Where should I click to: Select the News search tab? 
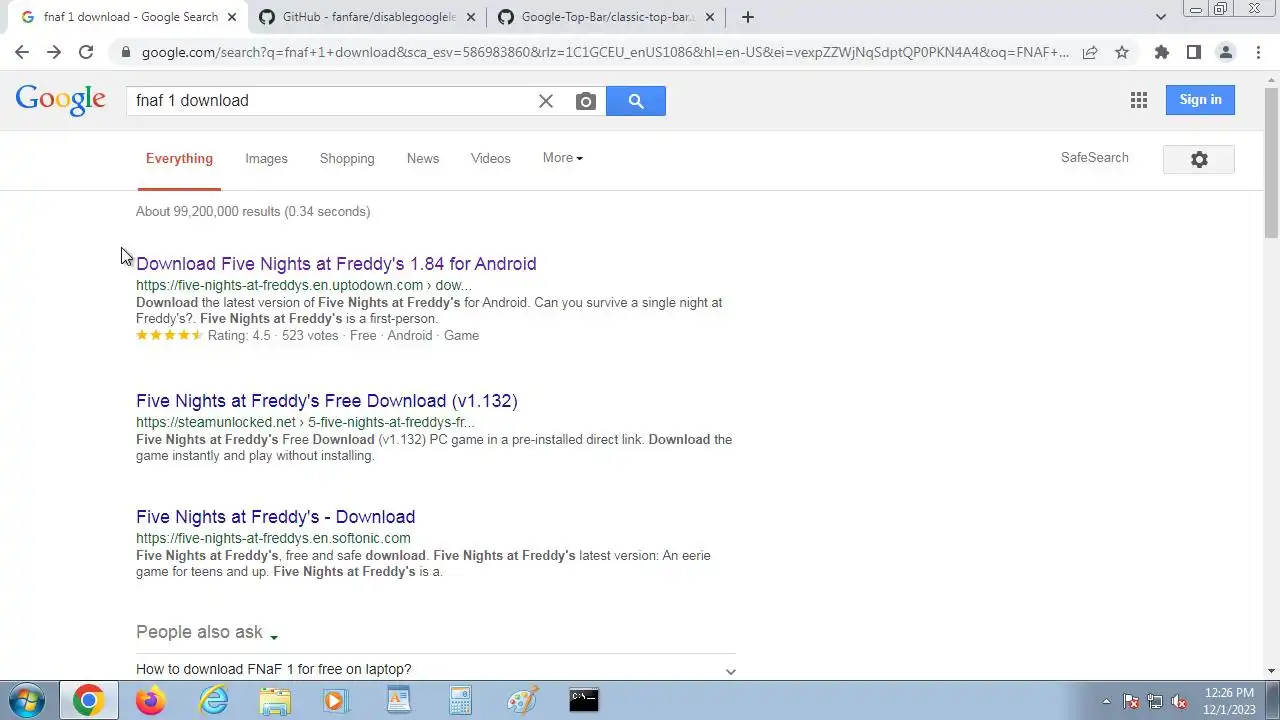tap(423, 158)
